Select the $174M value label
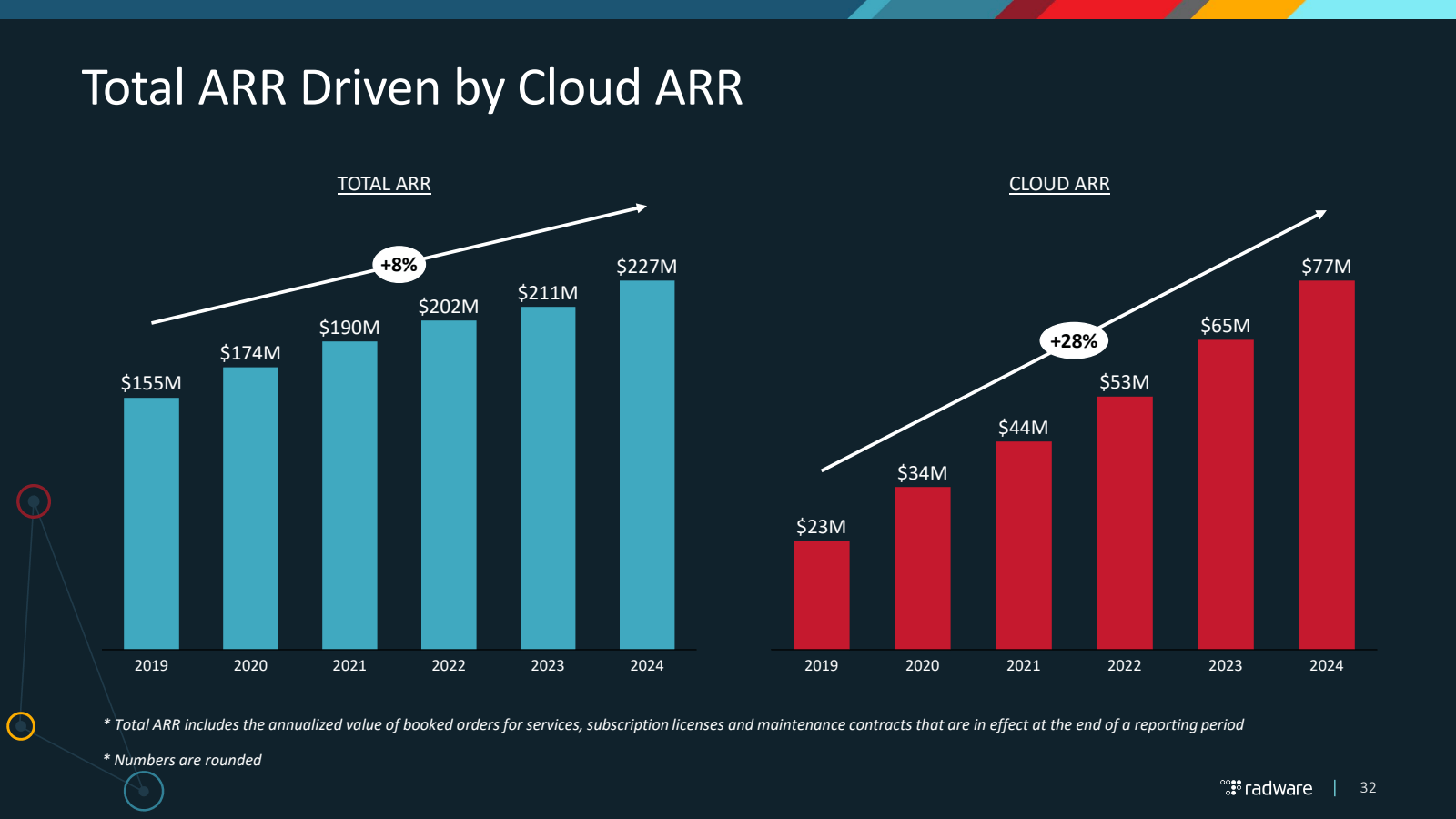This screenshot has width=1456, height=819. point(250,353)
